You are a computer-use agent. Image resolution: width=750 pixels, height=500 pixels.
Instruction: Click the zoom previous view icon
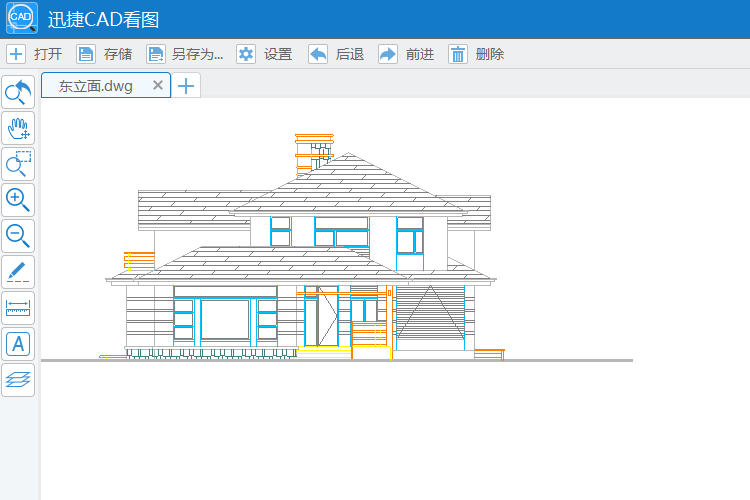point(18,92)
